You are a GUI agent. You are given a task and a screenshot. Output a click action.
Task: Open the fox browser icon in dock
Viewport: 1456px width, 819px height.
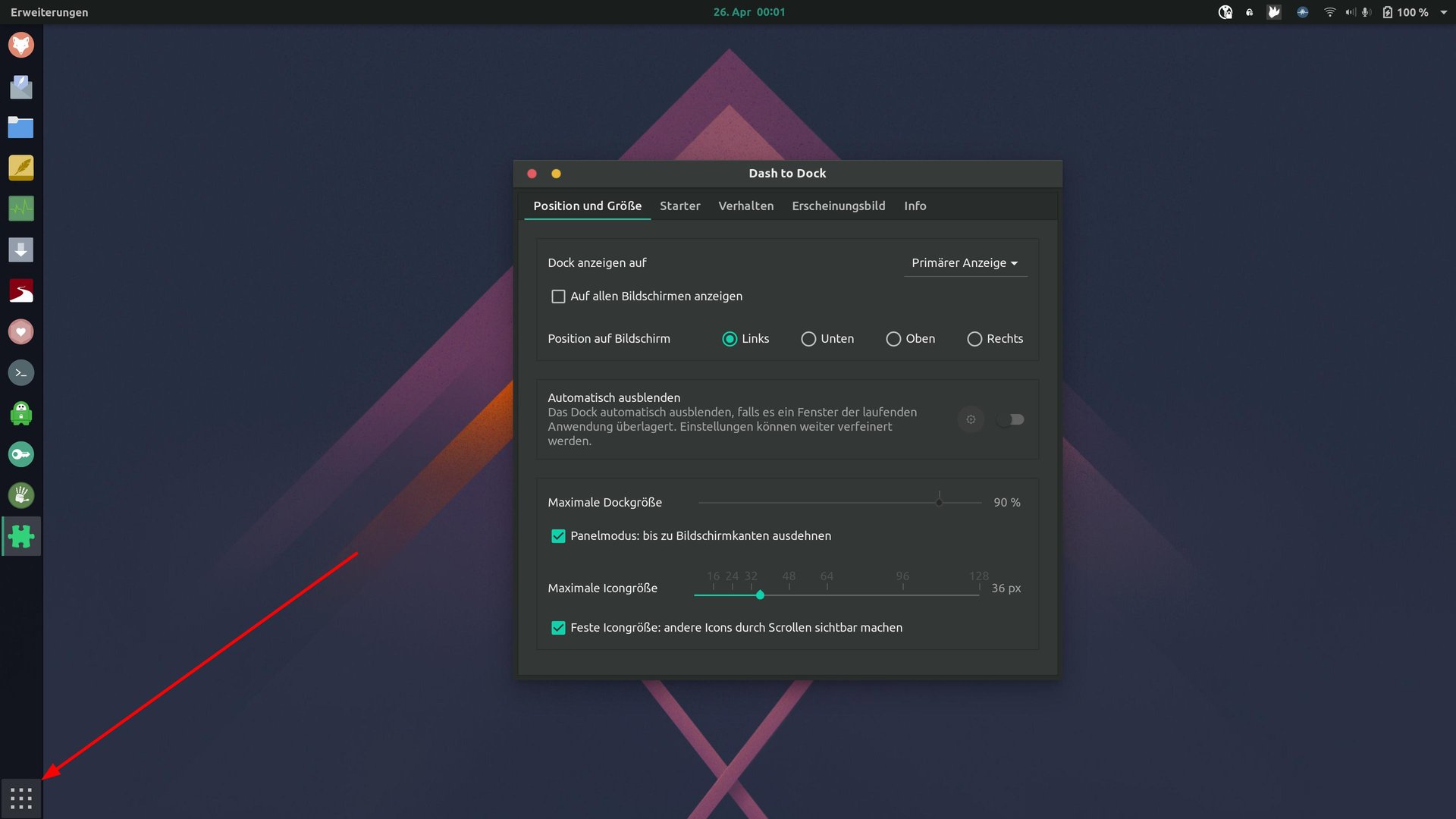(21, 45)
